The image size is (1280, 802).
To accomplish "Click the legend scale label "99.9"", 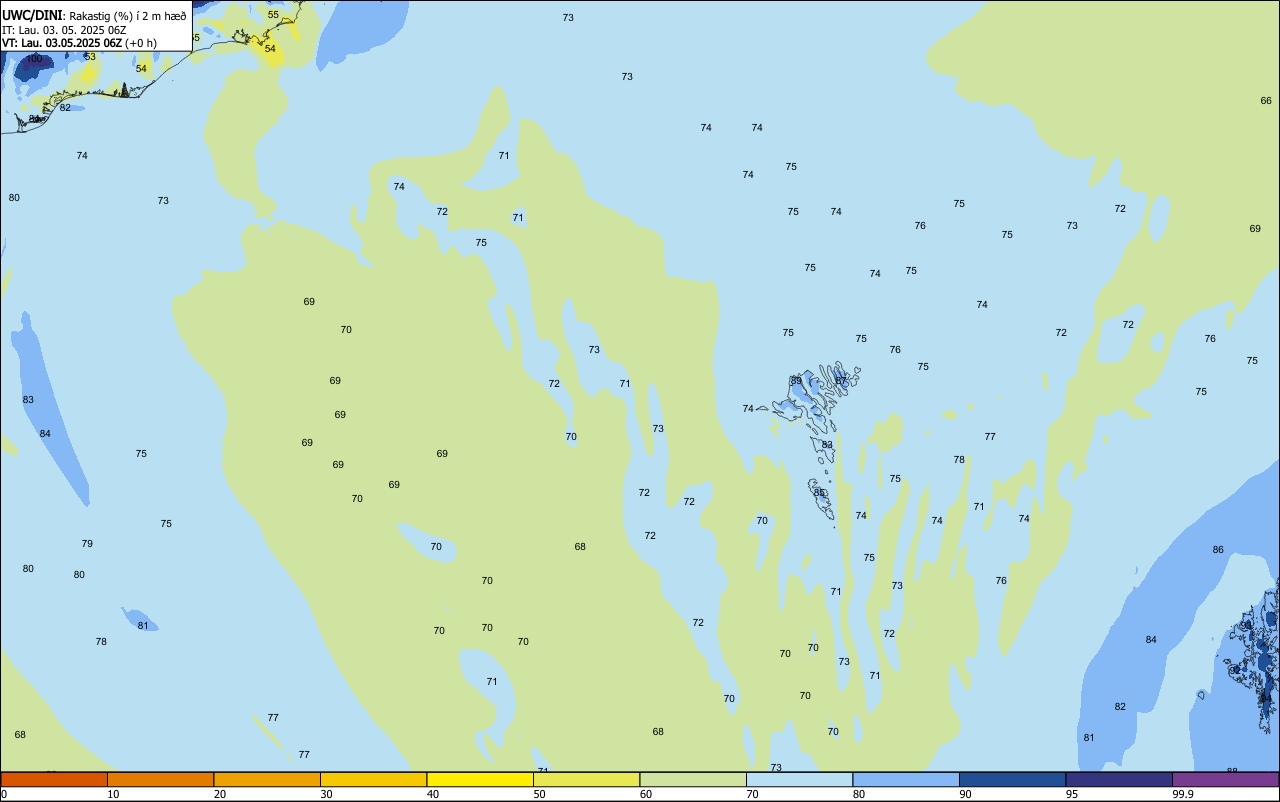I will 1183,794.
